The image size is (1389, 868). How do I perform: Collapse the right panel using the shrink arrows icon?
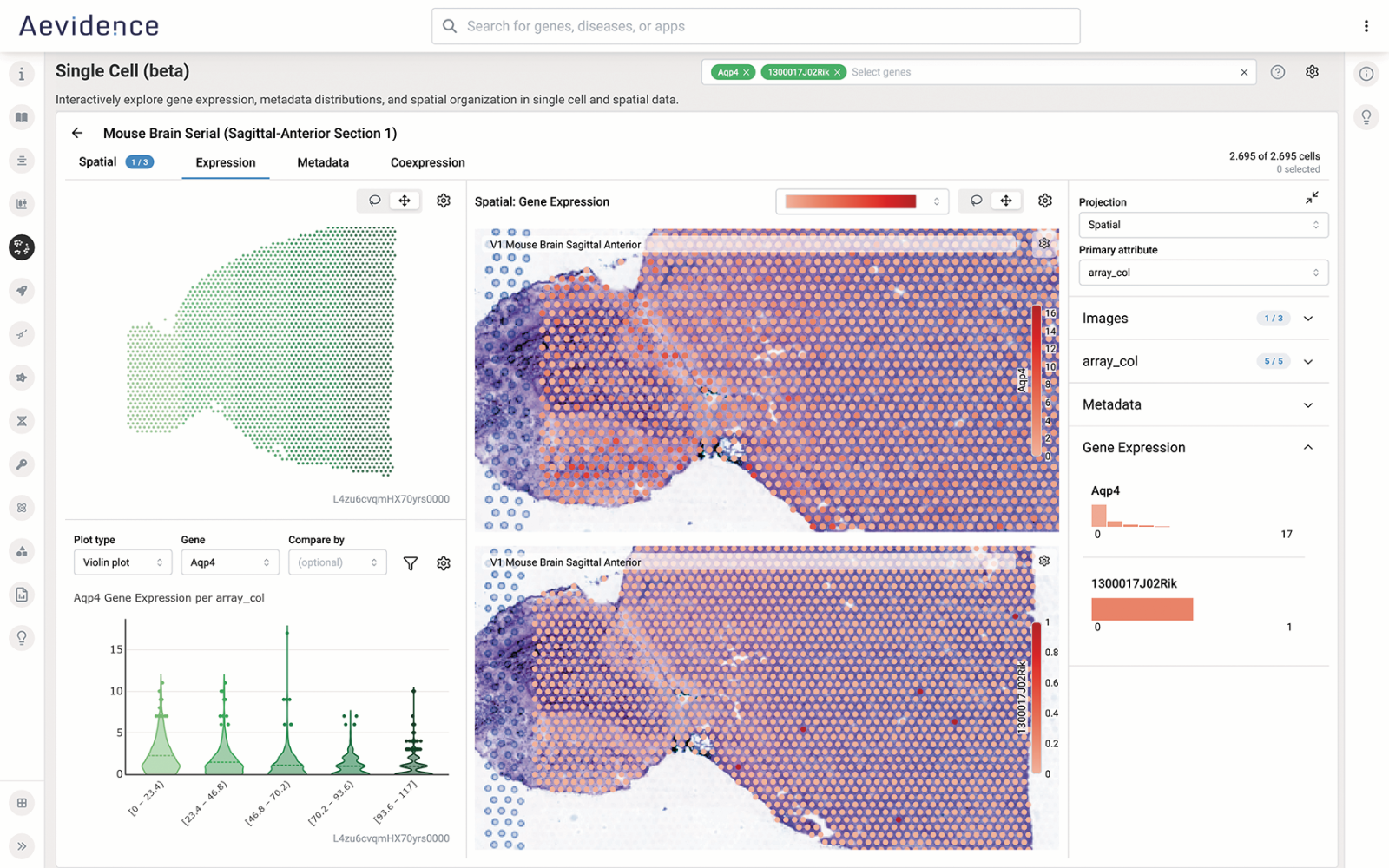(1312, 198)
